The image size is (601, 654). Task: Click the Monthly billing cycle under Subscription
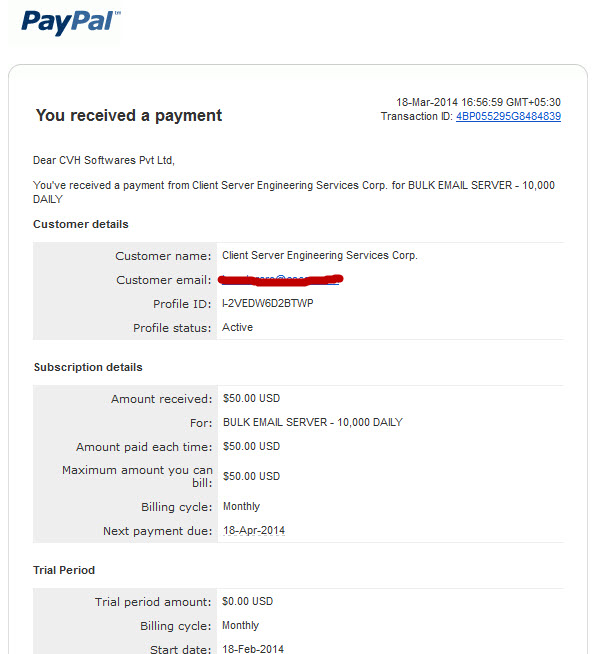pos(241,506)
